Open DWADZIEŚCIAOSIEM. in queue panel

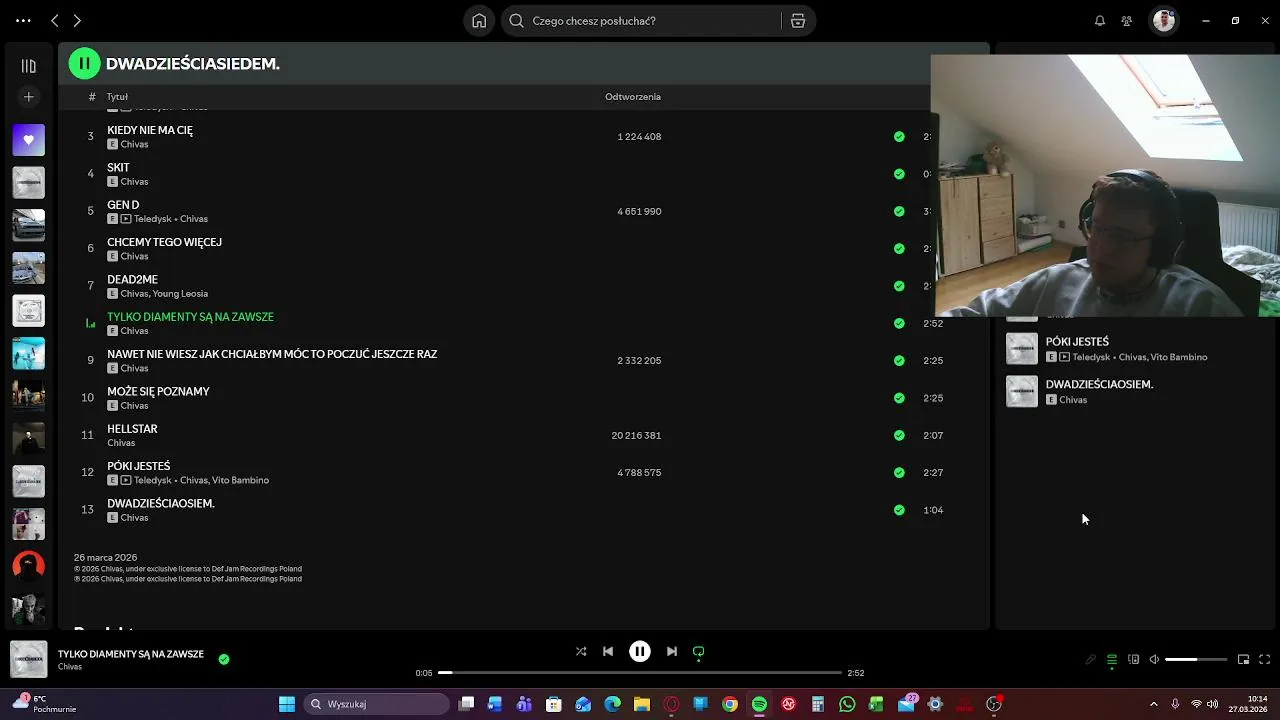click(x=1099, y=384)
